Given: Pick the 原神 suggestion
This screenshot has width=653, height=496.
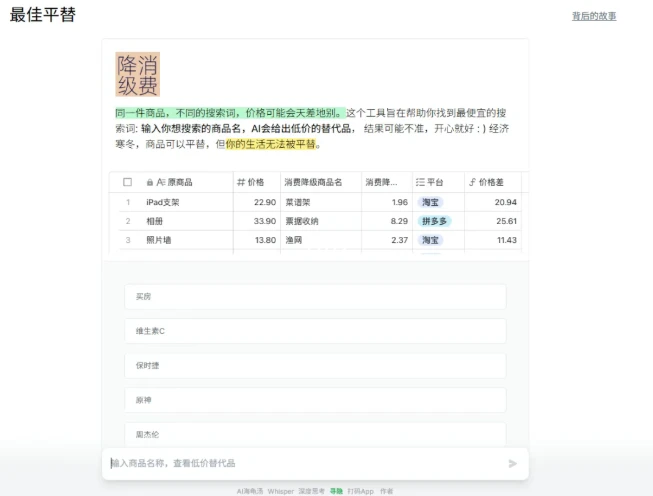Looking at the screenshot, I should (315, 400).
